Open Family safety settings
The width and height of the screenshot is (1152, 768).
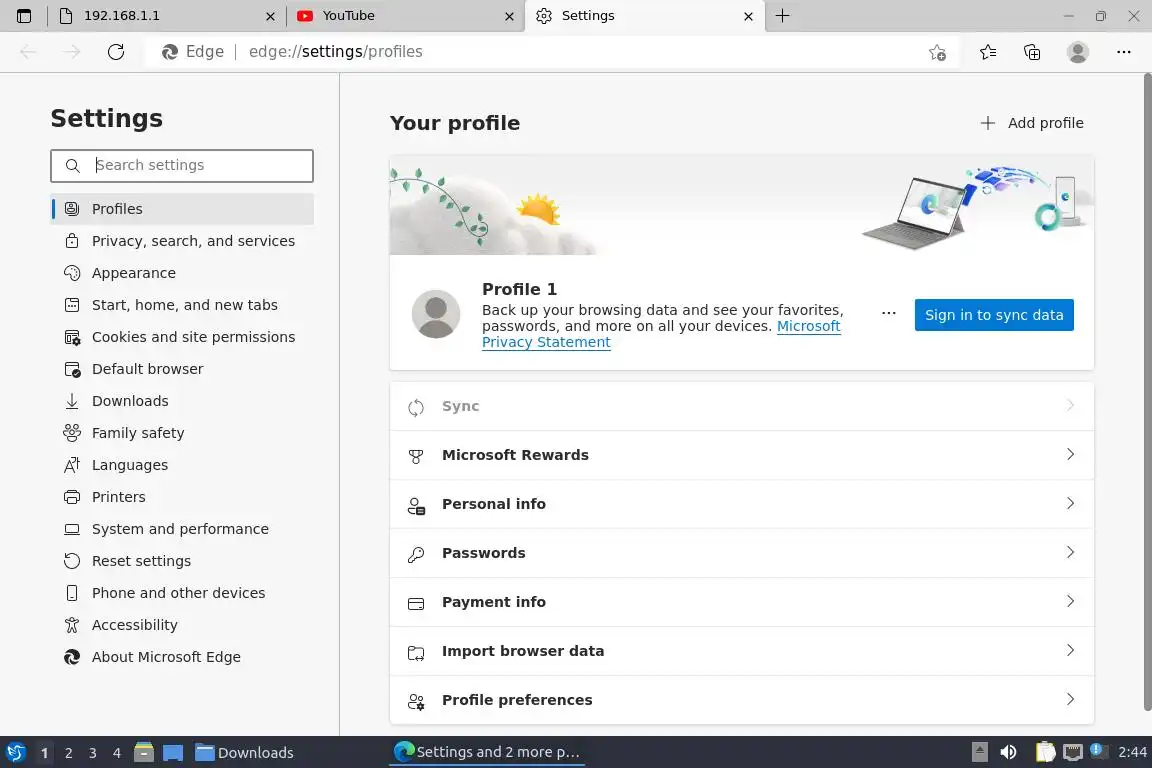pos(181,433)
